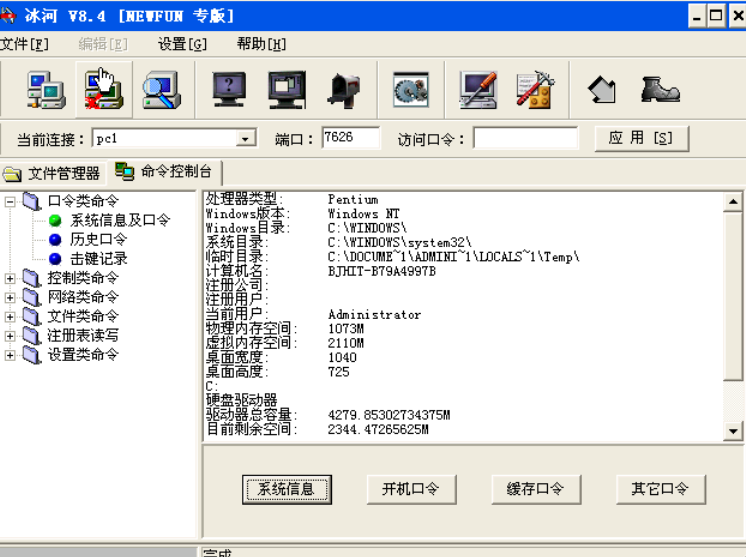Expand the 设置类命令 tree node
This screenshot has width=746, height=557.
tap(10, 355)
